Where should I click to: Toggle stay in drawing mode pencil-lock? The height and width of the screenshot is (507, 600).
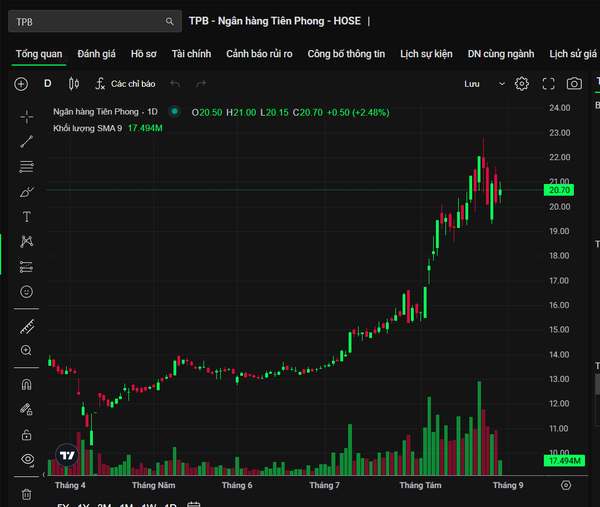tap(26, 409)
